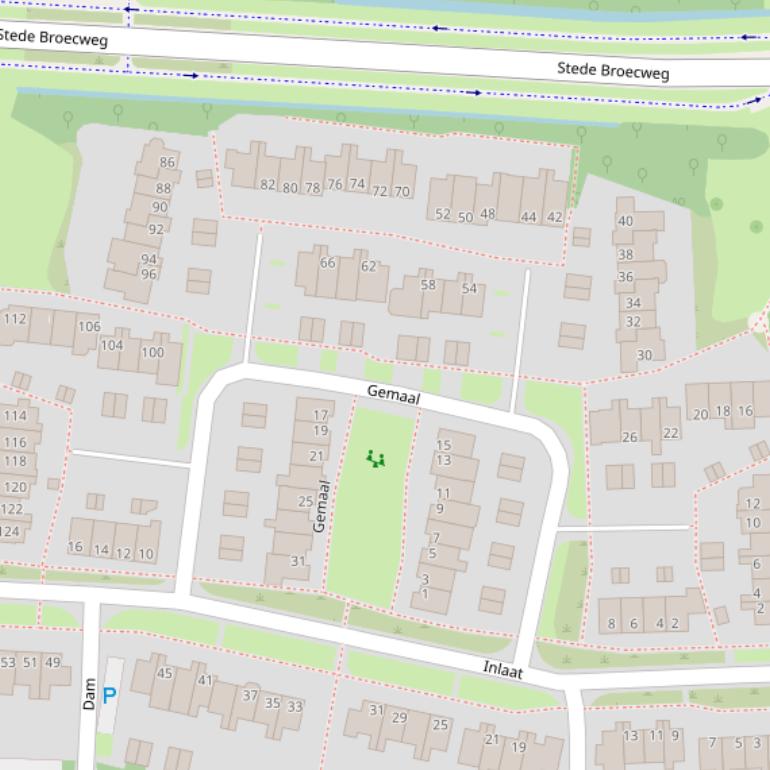Click house number 30
Screen dimensions: 770x770
(x=644, y=355)
